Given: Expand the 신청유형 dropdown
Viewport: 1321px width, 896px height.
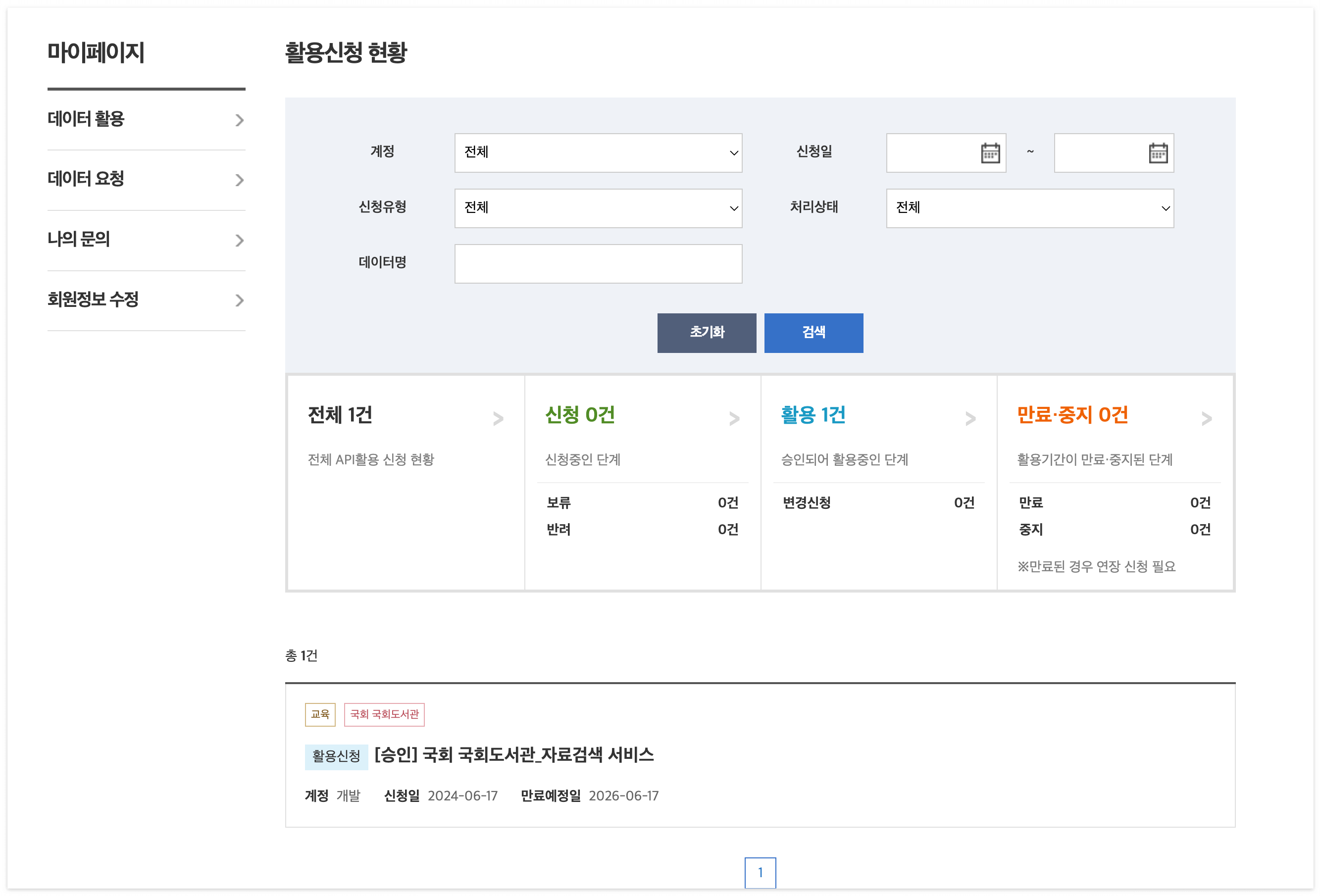Looking at the screenshot, I should click(x=598, y=208).
